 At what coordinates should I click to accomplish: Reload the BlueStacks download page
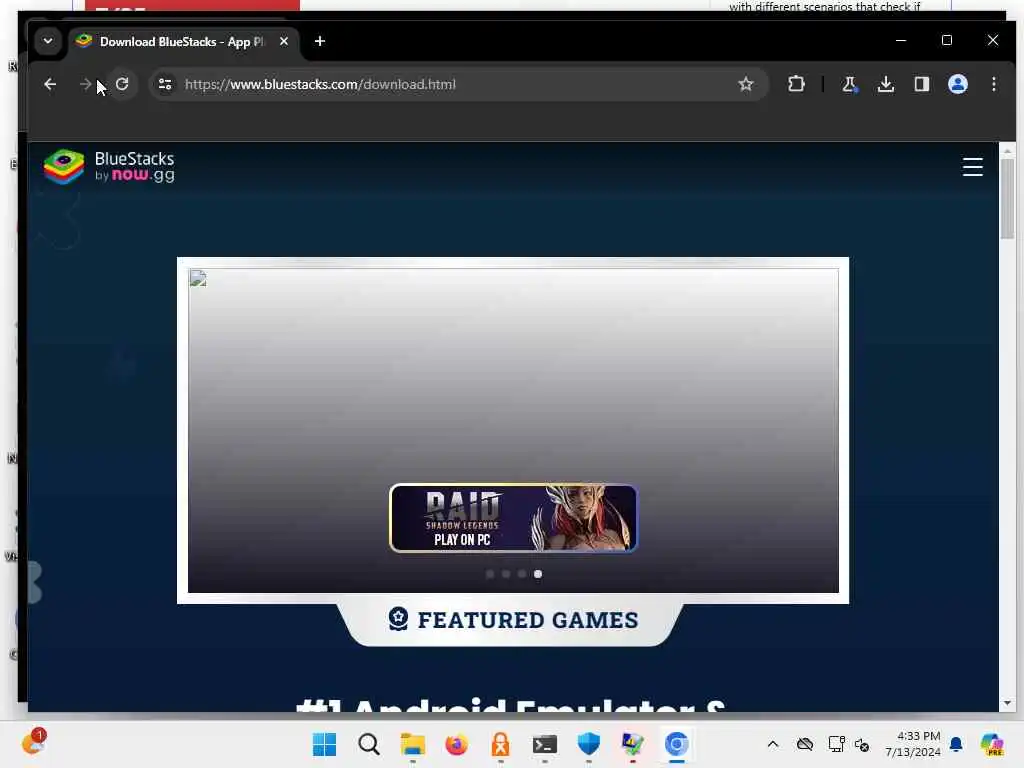pyautogui.click(x=122, y=84)
